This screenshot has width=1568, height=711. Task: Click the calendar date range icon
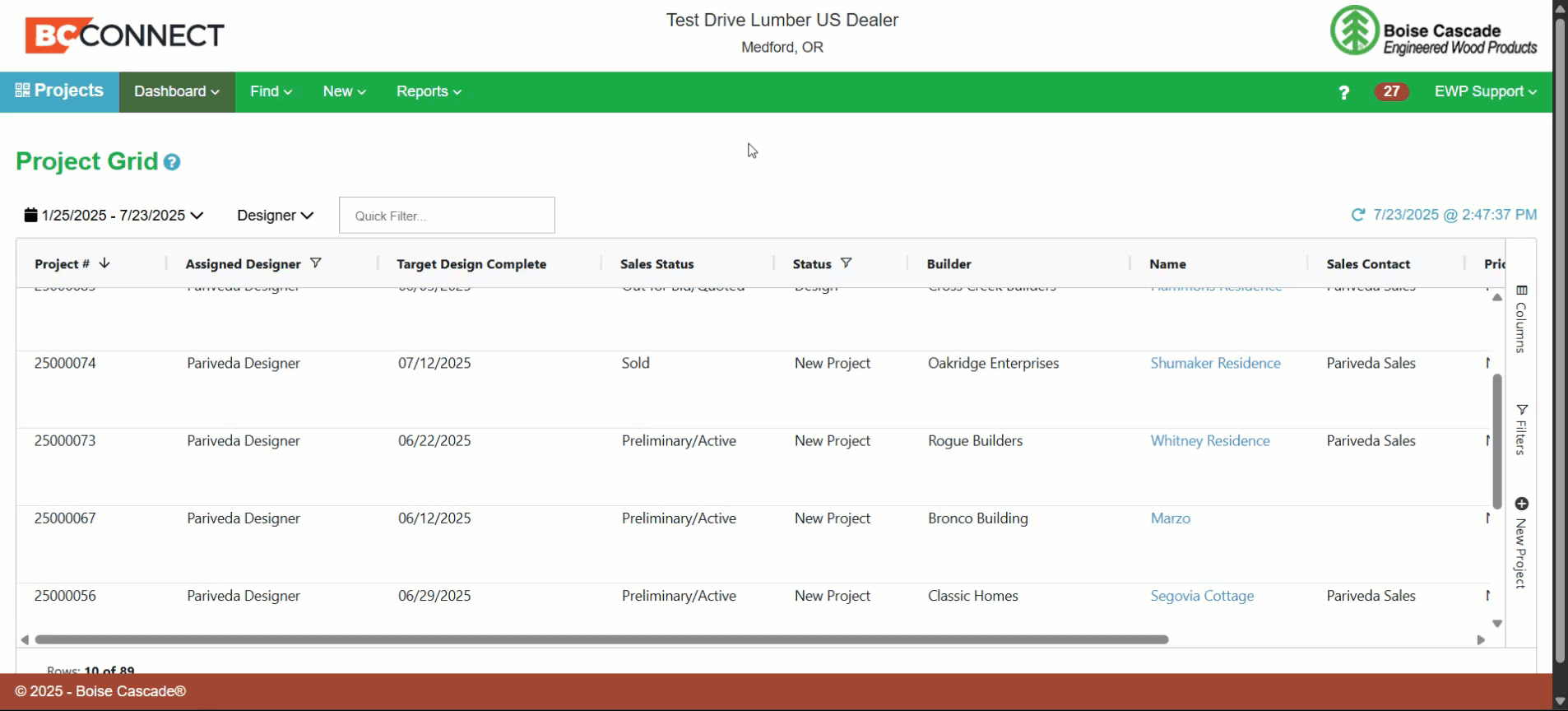(30, 215)
